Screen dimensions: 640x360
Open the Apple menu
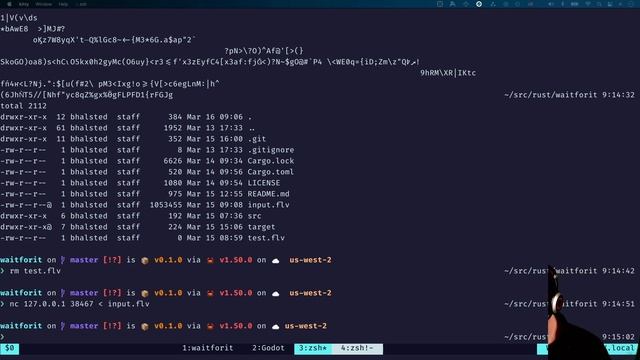9,4
